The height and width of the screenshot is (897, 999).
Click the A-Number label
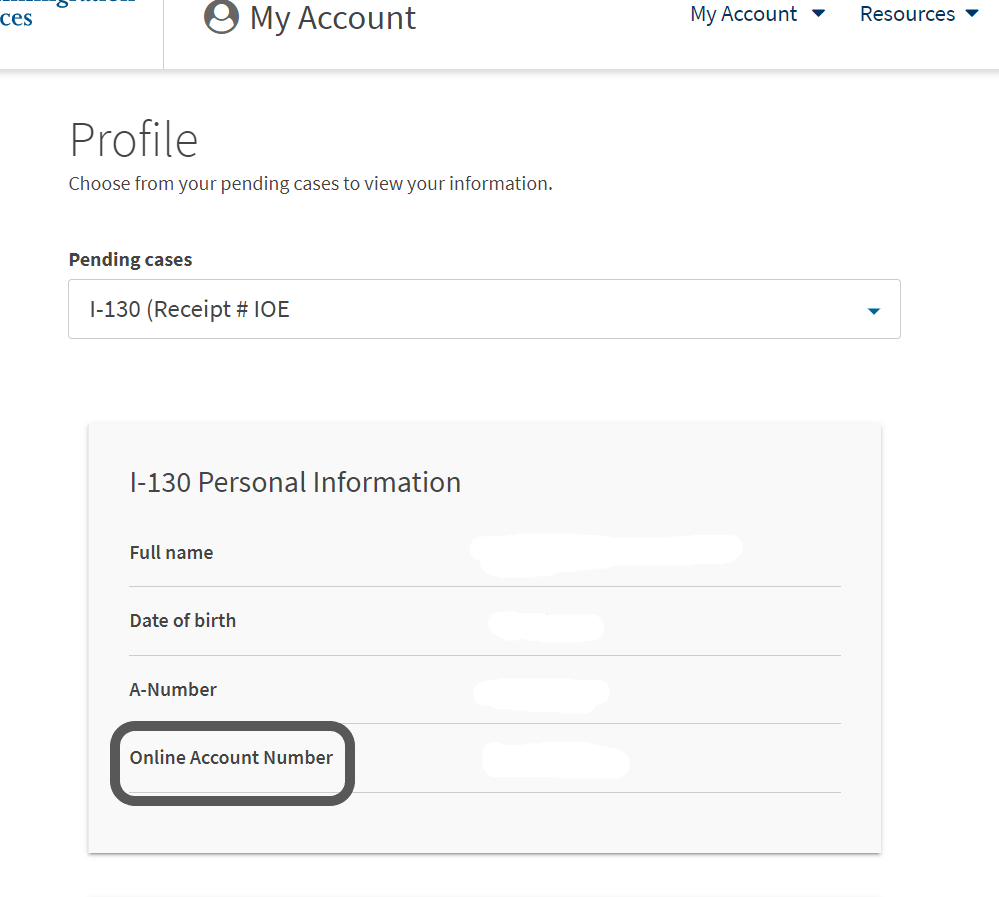point(173,690)
